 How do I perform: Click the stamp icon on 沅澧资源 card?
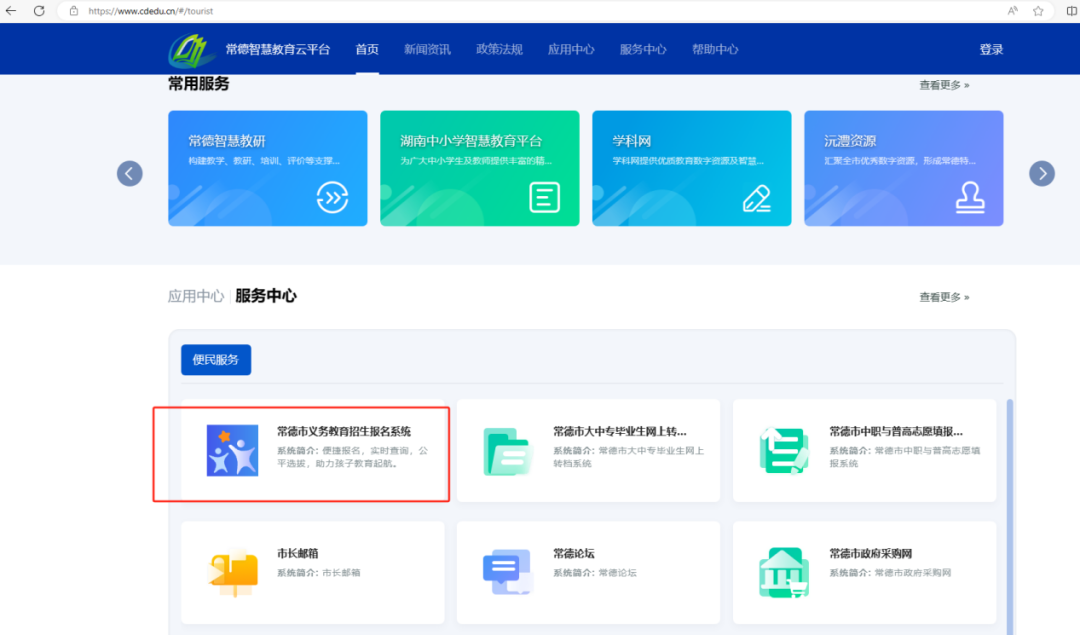970,198
